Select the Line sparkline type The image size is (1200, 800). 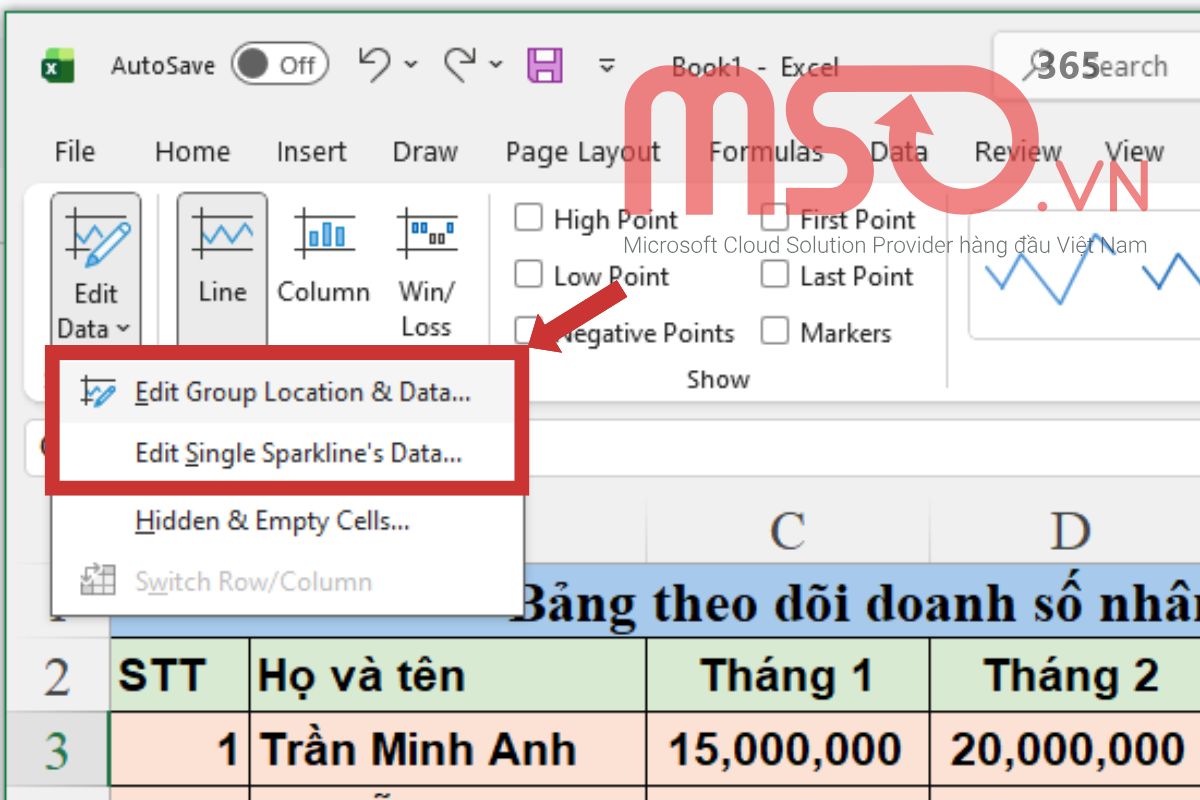coord(222,268)
